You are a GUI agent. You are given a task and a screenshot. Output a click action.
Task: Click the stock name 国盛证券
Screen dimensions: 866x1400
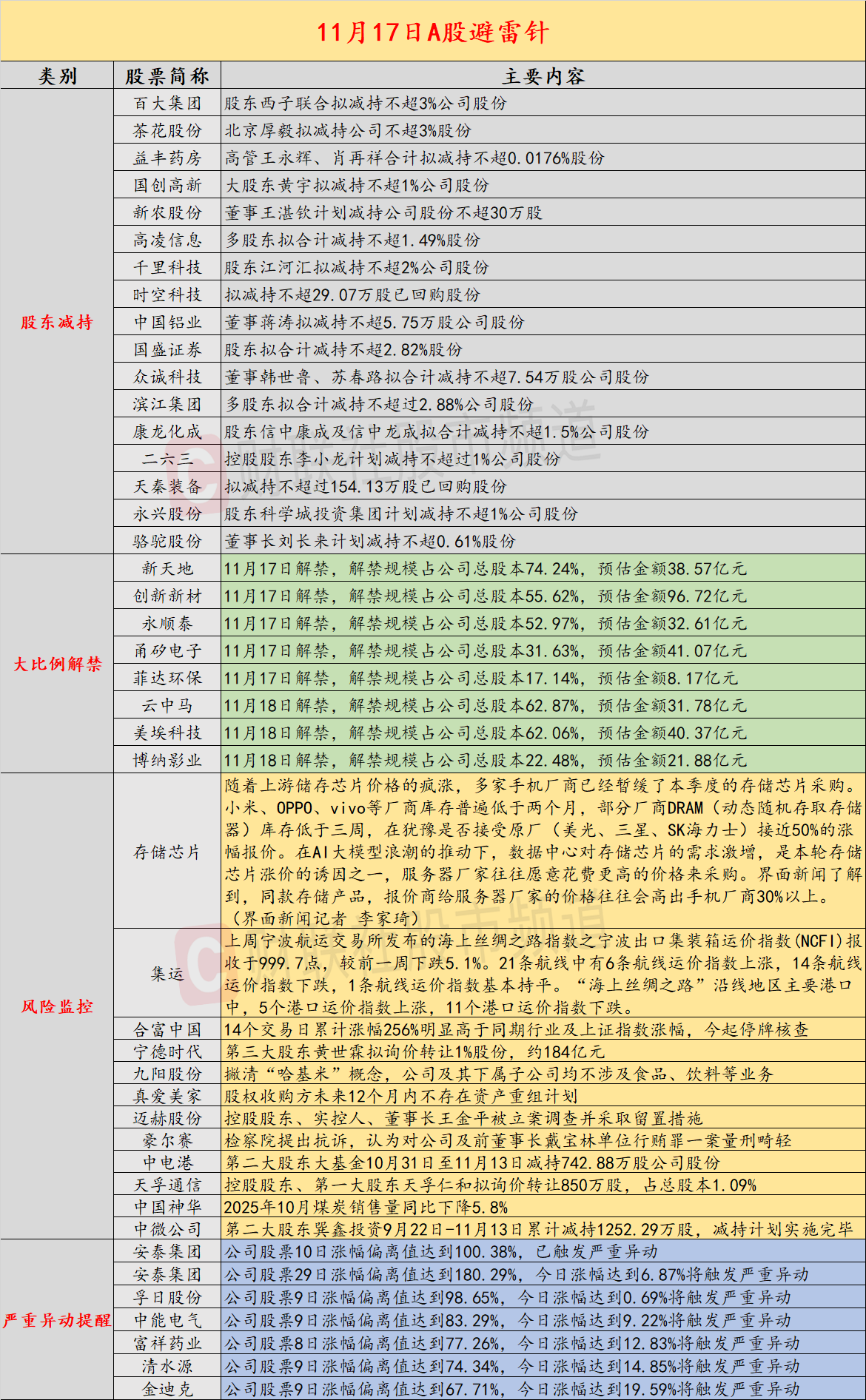point(167,350)
